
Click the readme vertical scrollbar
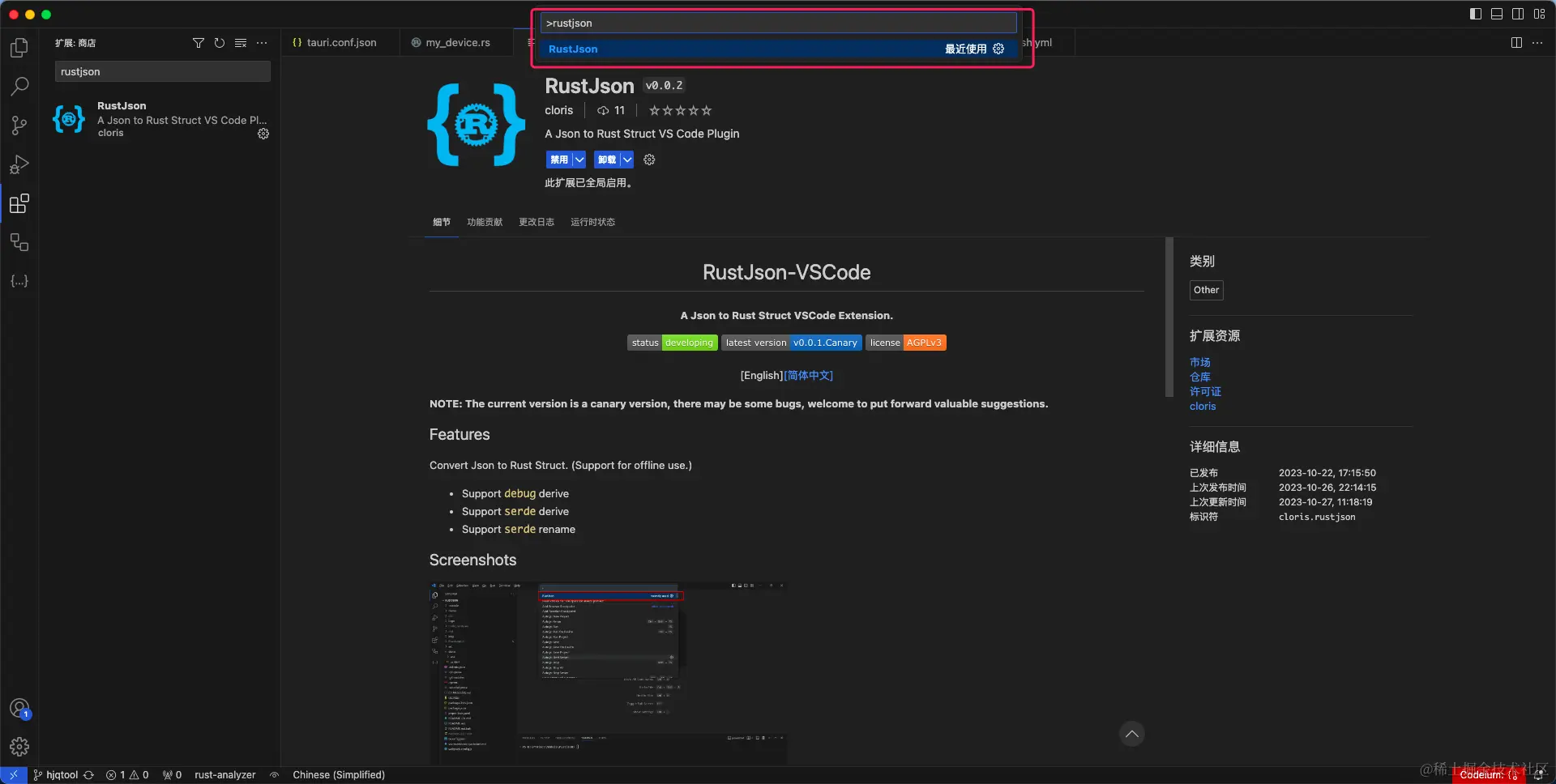[1169, 317]
